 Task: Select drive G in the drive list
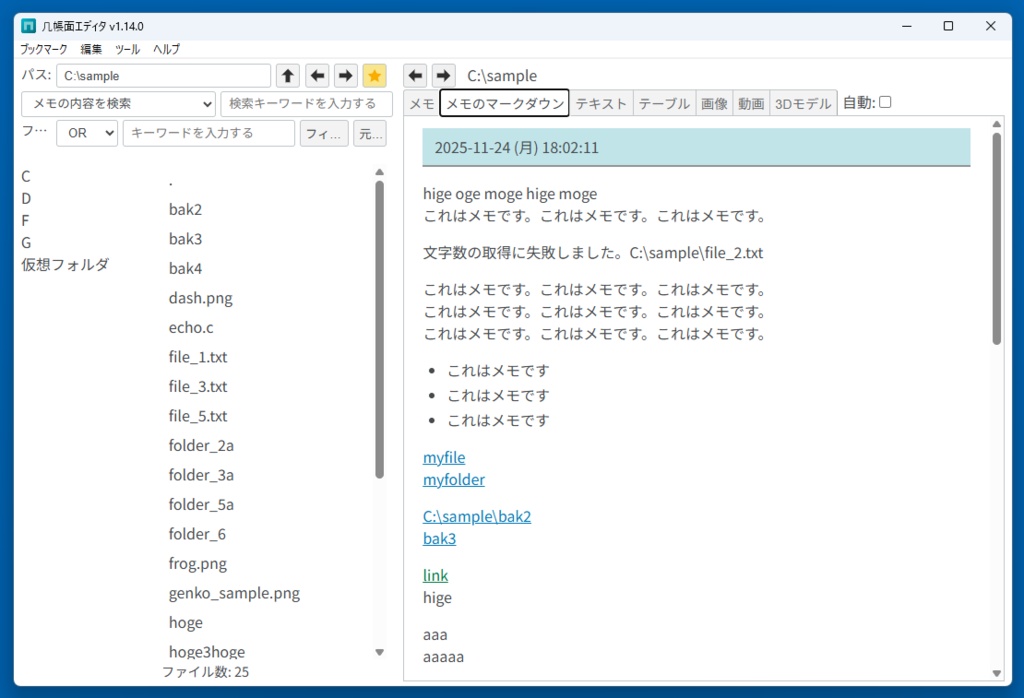26,243
